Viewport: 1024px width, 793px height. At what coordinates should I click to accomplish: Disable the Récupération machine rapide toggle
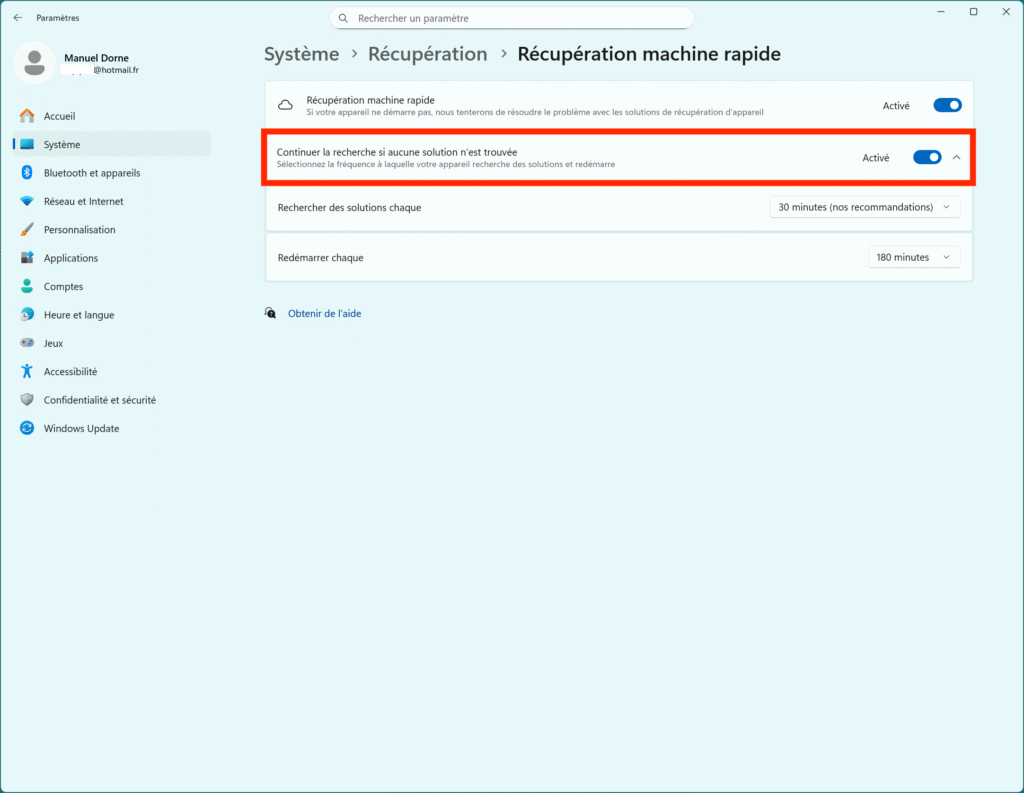click(x=947, y=105)
